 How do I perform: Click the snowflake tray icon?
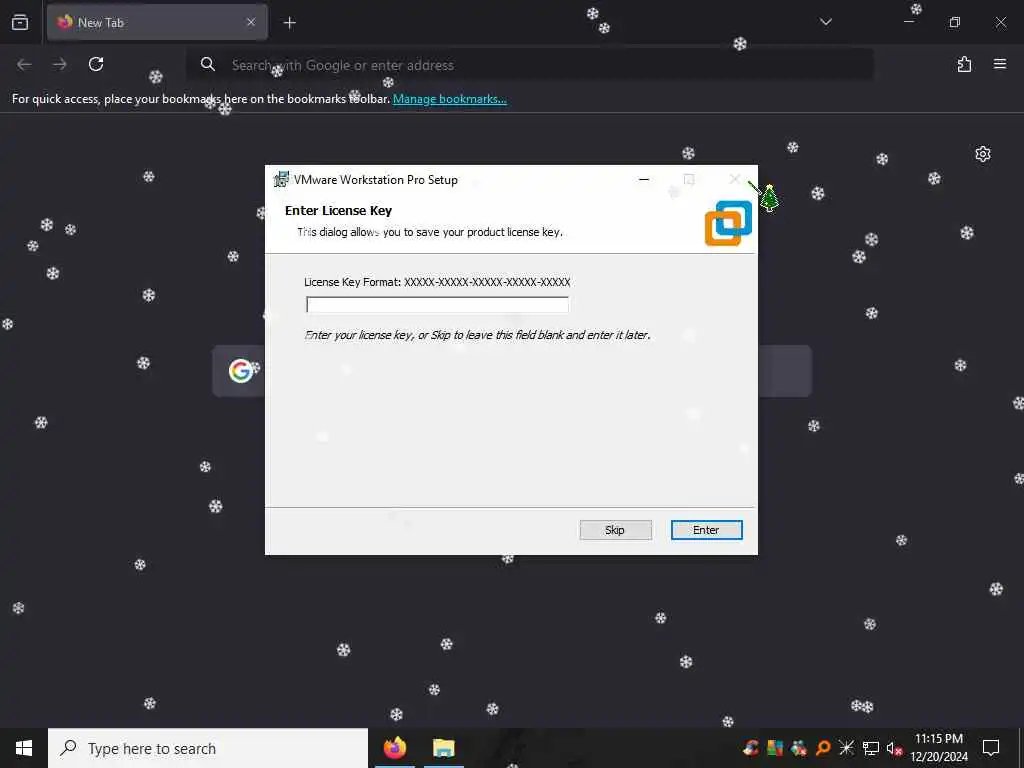point(846,748)
